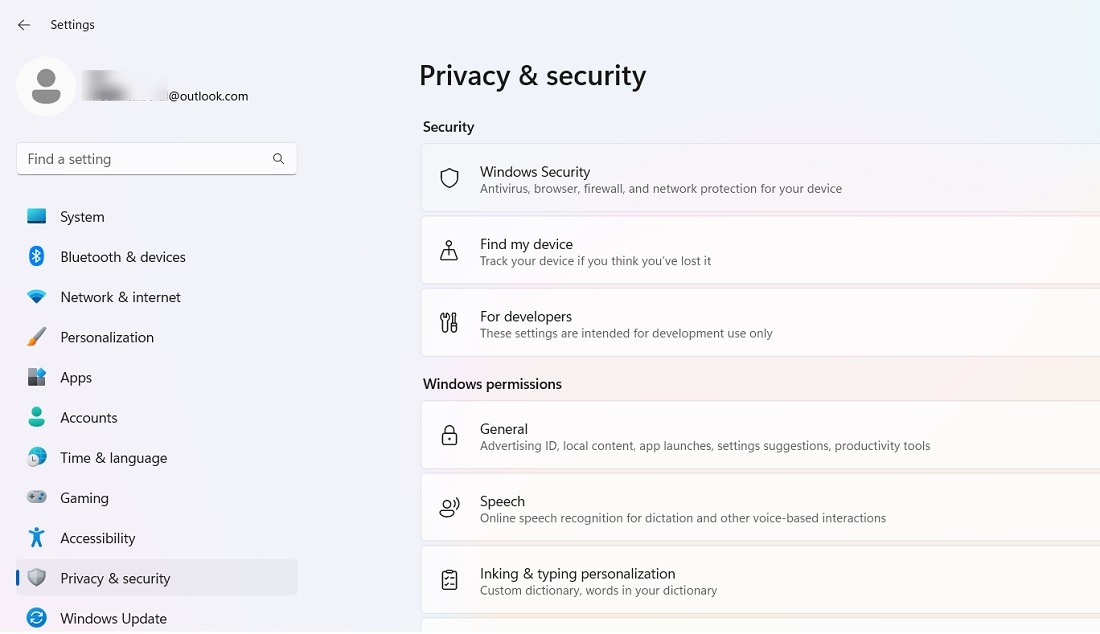Screen dimensions: 1100x634
Task: Click the Find my device location icon
Action: click(448, 250)
